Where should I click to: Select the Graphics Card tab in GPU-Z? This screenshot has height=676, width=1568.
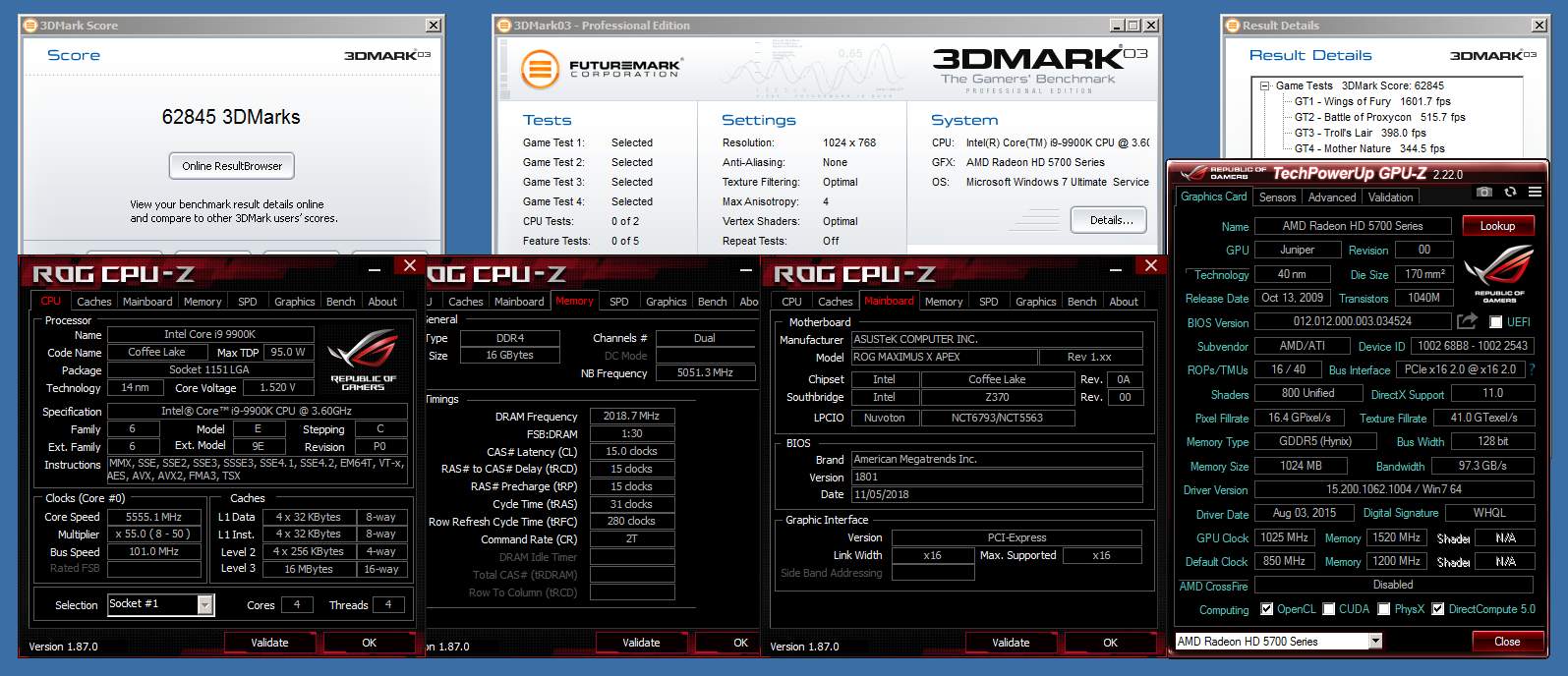pos(1213,197)
